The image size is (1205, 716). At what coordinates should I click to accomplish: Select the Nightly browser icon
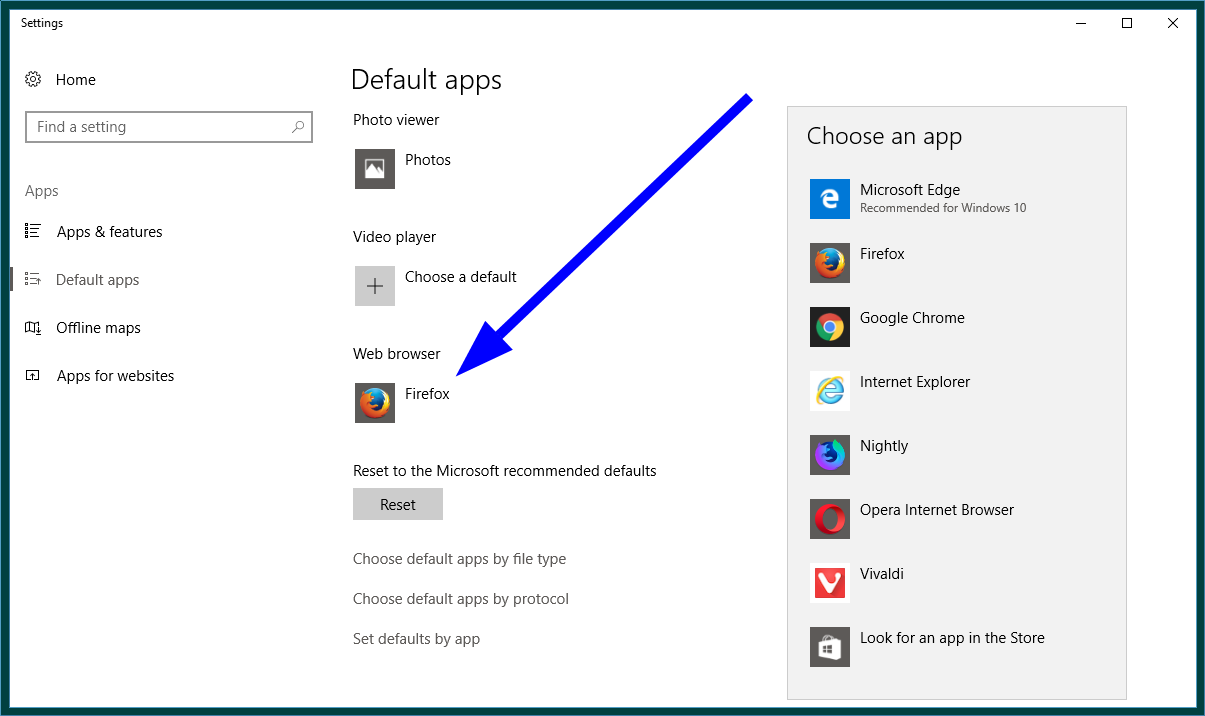[x=830, y=455]
